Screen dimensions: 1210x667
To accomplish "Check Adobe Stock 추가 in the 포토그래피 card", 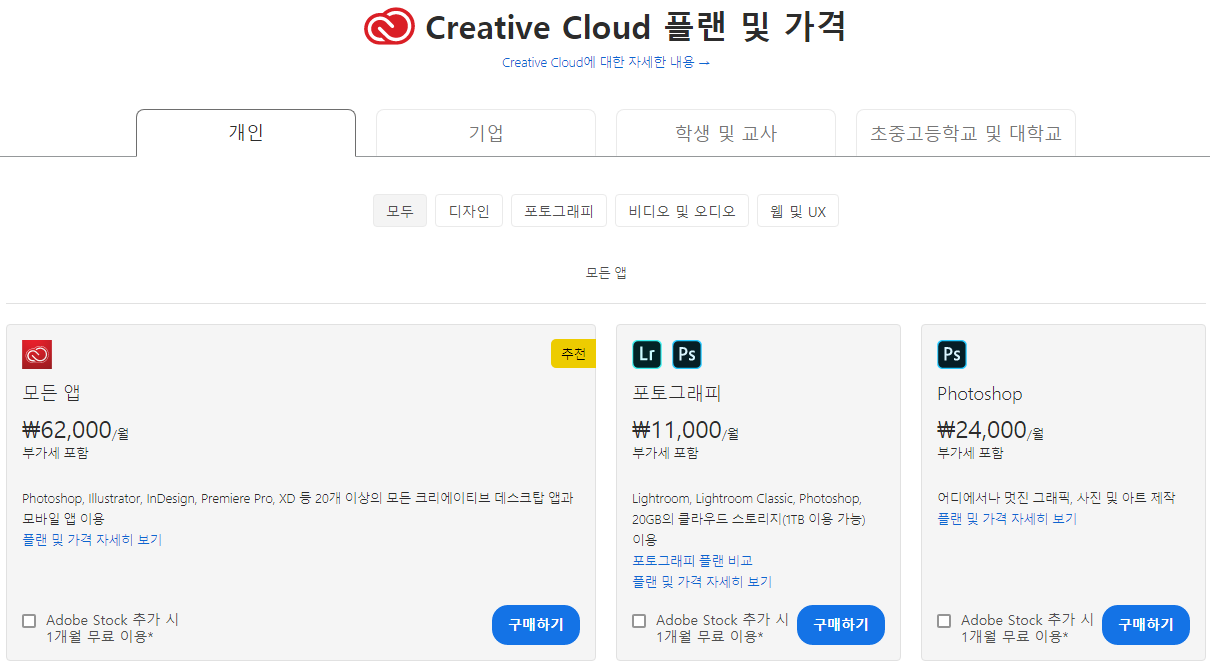I will 639,621.
